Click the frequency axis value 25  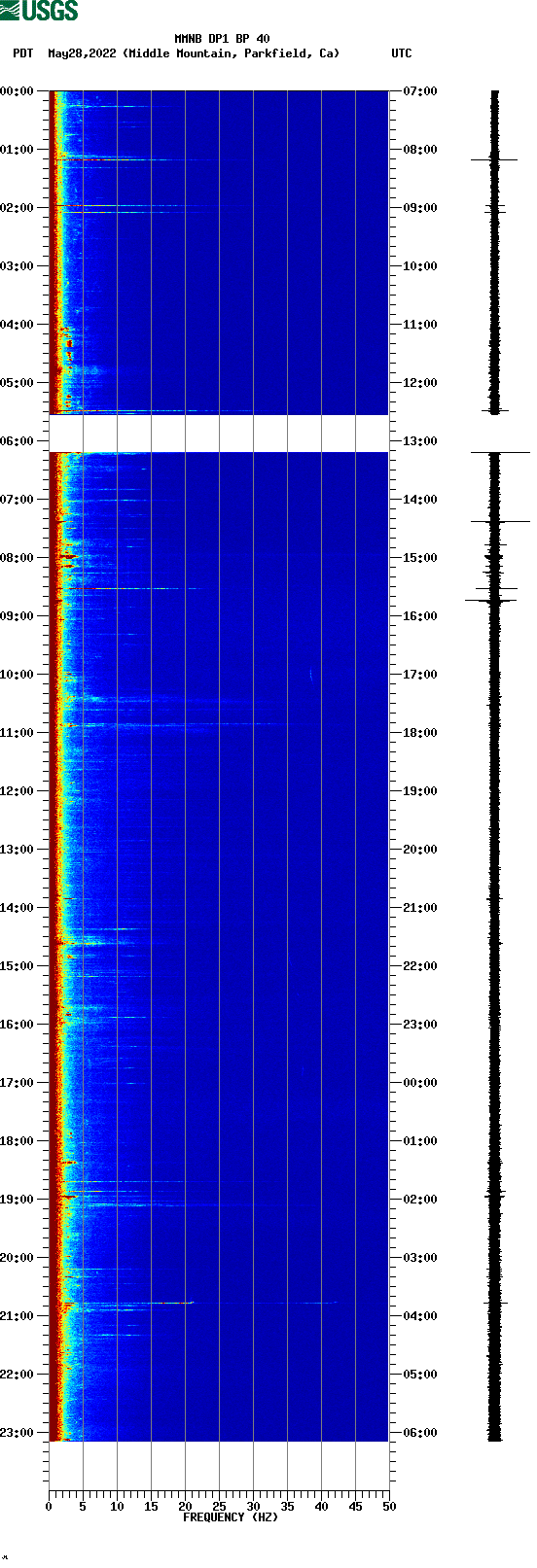pos(219,1507)
